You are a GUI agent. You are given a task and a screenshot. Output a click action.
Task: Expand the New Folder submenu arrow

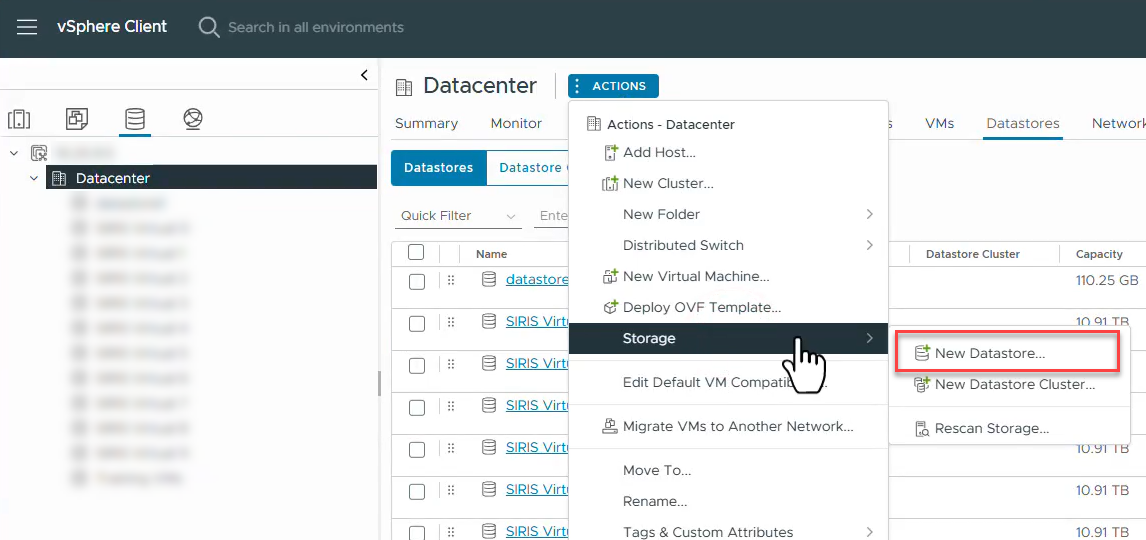[x=870, y=214]
